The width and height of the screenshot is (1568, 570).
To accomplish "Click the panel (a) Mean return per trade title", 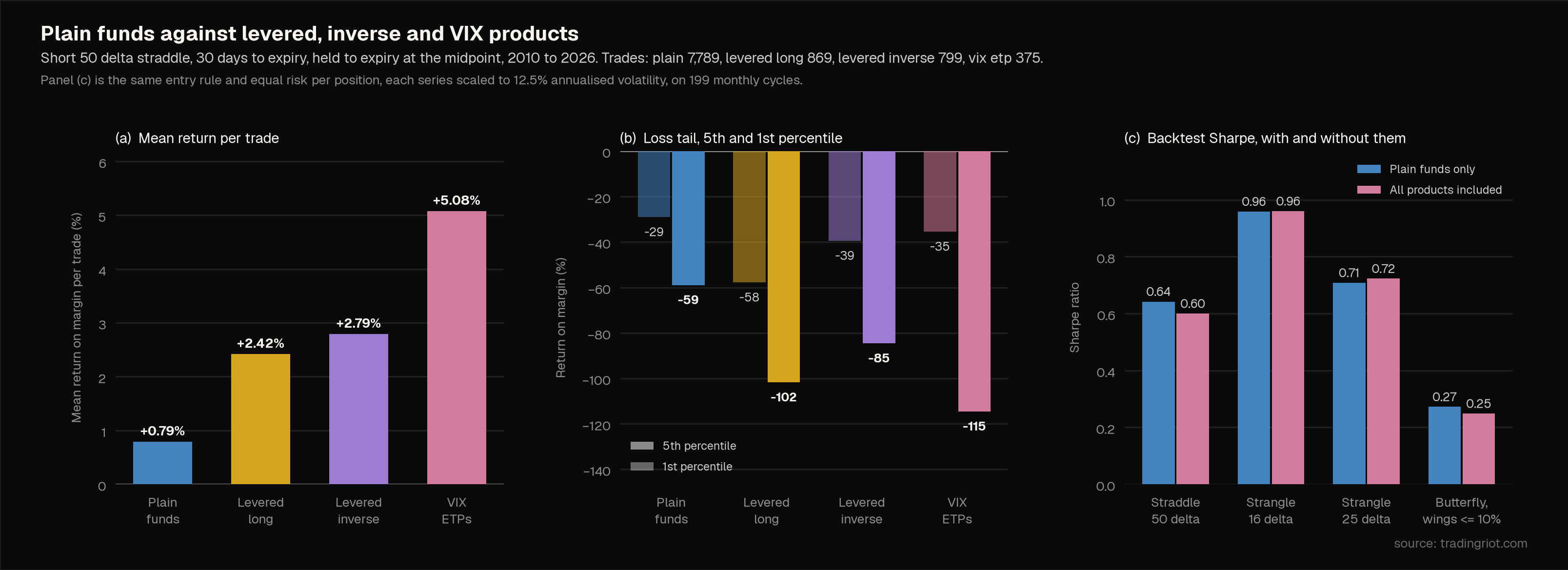I will pos(197,138).
